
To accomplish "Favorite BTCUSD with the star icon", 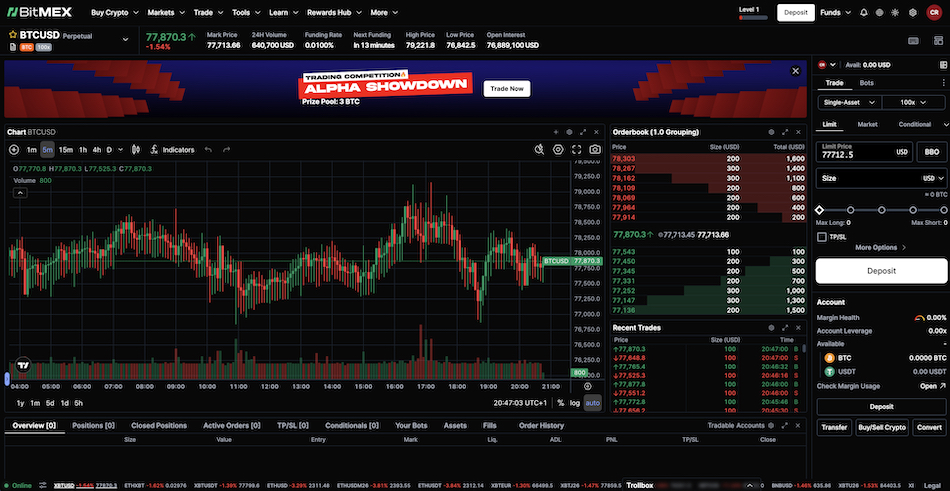I will click(x=13, y=36).
